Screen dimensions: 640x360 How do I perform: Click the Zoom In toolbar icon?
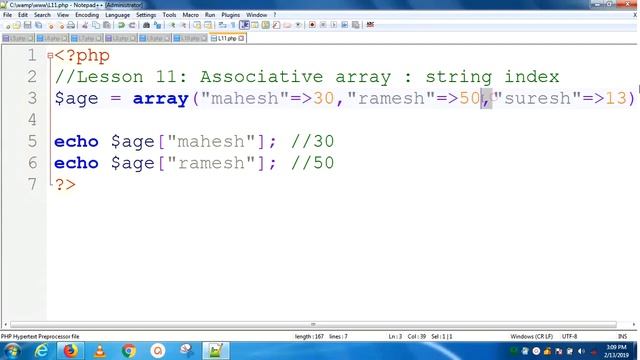click(173, 25)
